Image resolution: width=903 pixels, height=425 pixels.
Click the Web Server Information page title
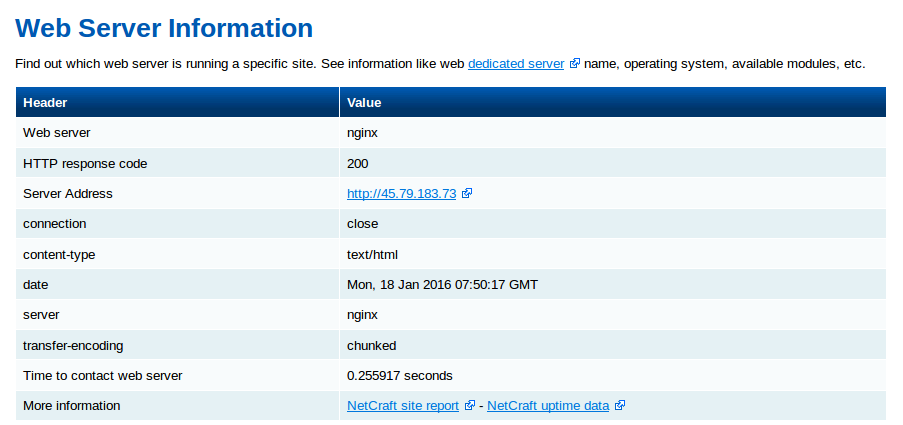[165, 28]
